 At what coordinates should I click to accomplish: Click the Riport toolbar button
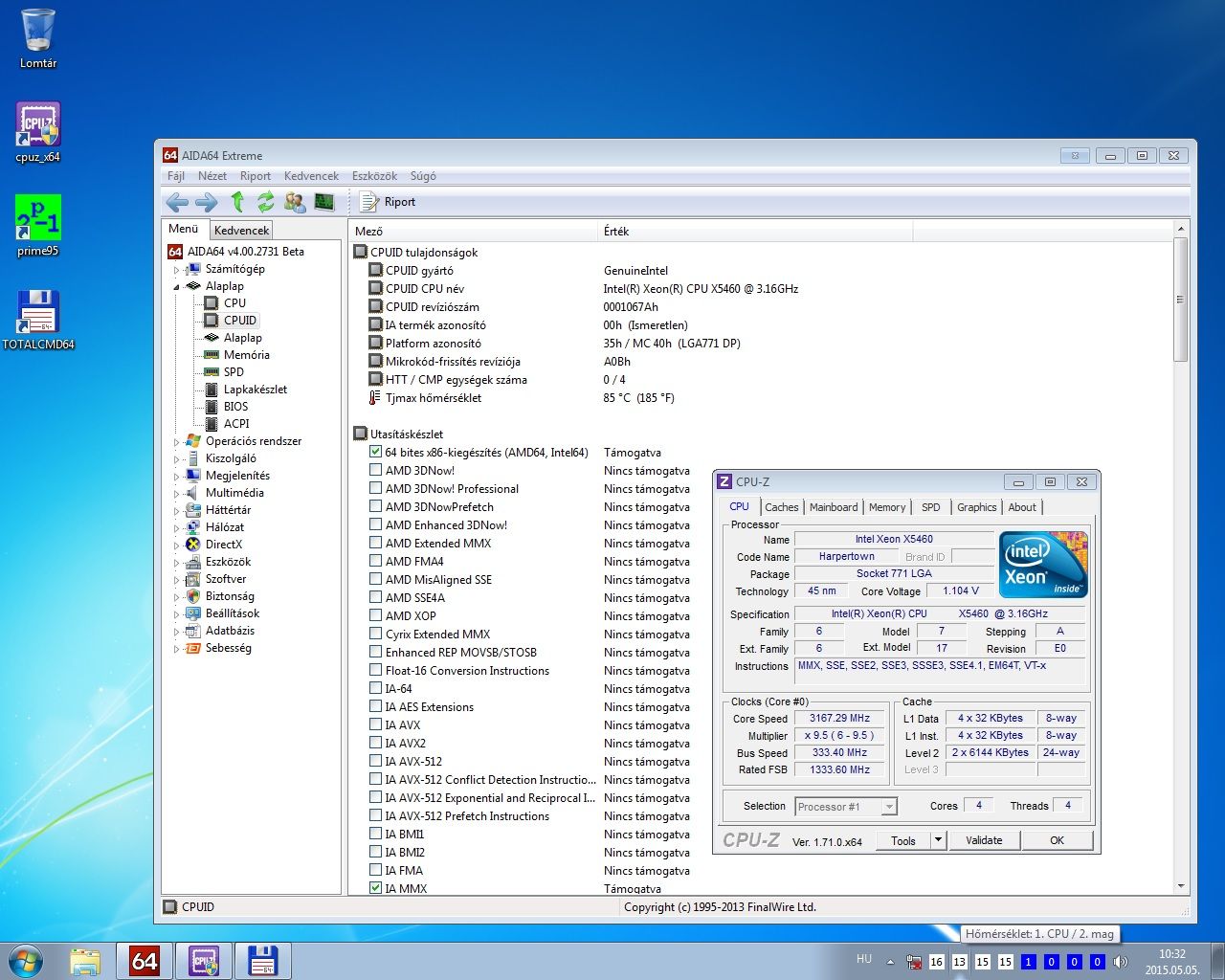[x=388, y=202]
